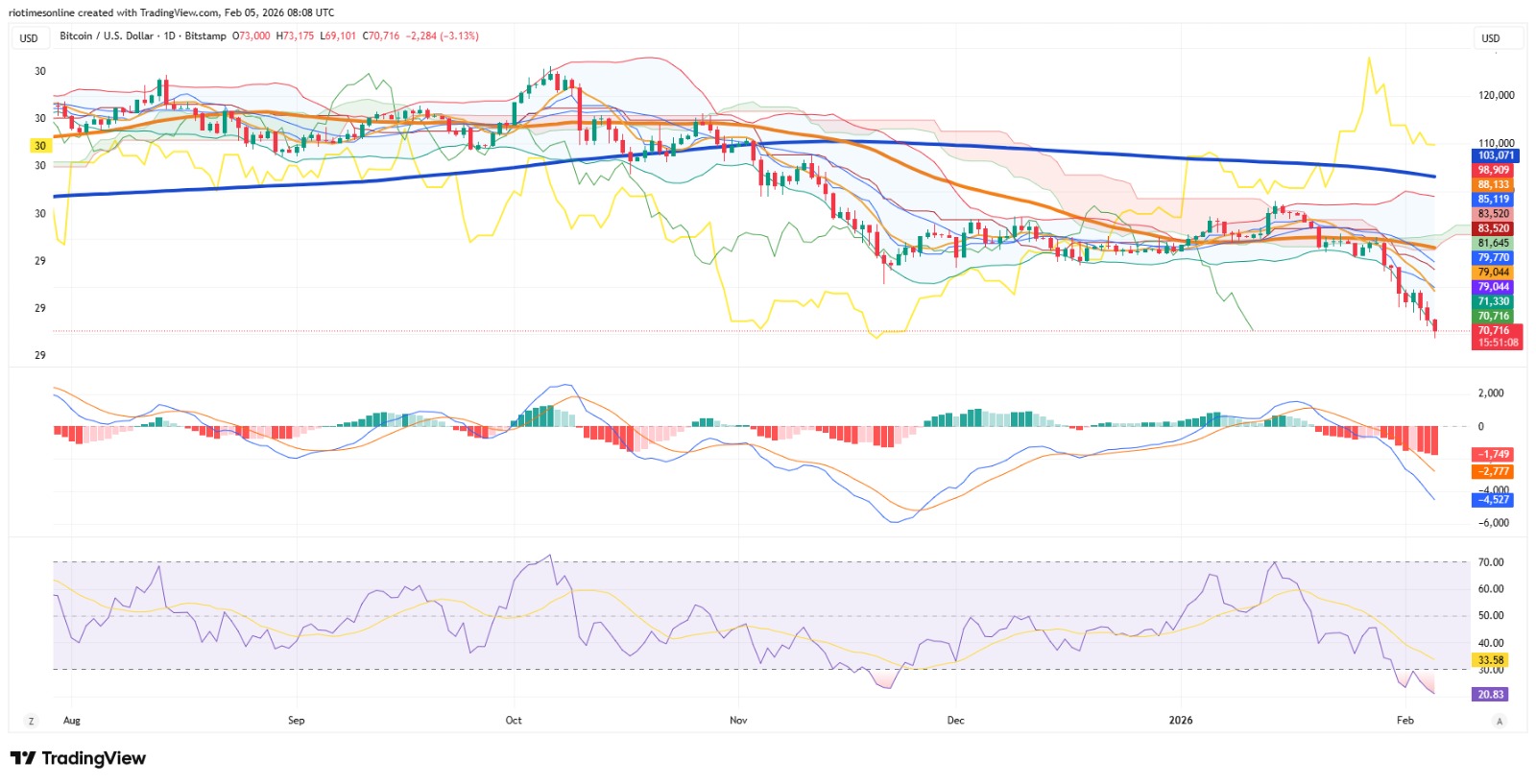Click the blue 103,071 price label
The image size is (1536, 784).
[x=1496, y=155]
